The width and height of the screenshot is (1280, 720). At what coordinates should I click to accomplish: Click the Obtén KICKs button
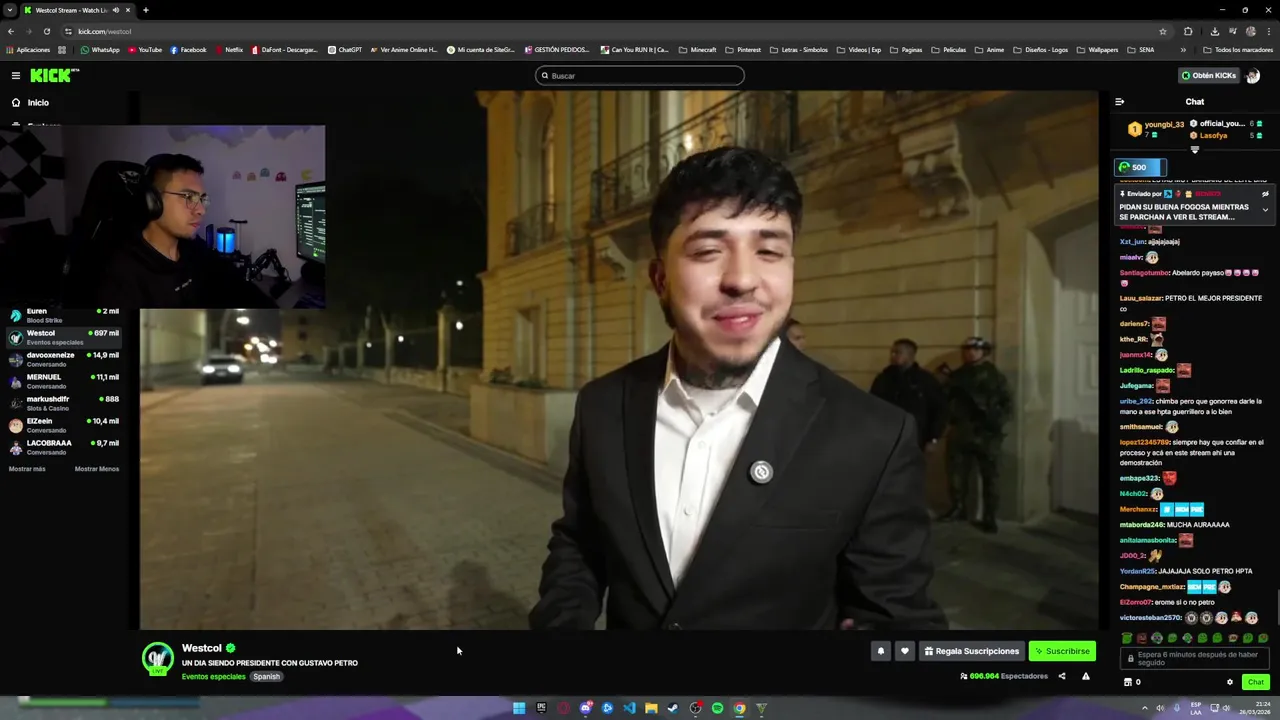pos(1208,75)
